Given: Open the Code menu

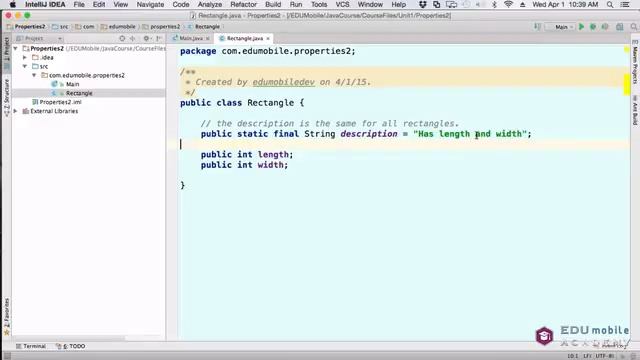Looking at the screenshot, I should point(180,4).
